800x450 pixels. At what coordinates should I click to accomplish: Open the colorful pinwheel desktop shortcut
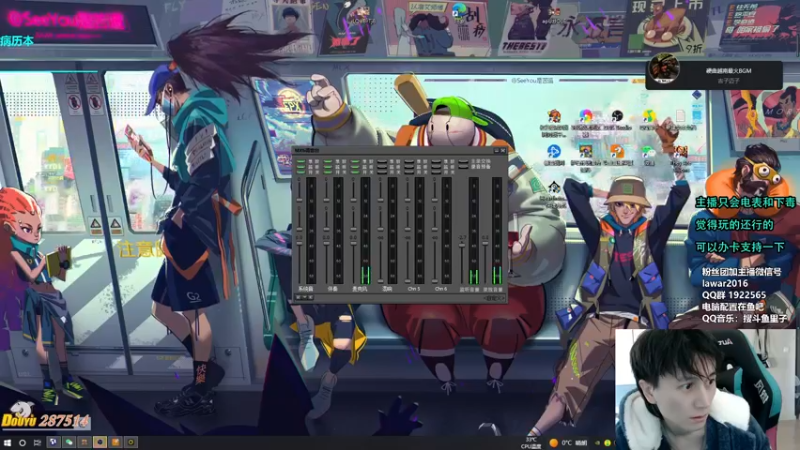click(585, 116)
